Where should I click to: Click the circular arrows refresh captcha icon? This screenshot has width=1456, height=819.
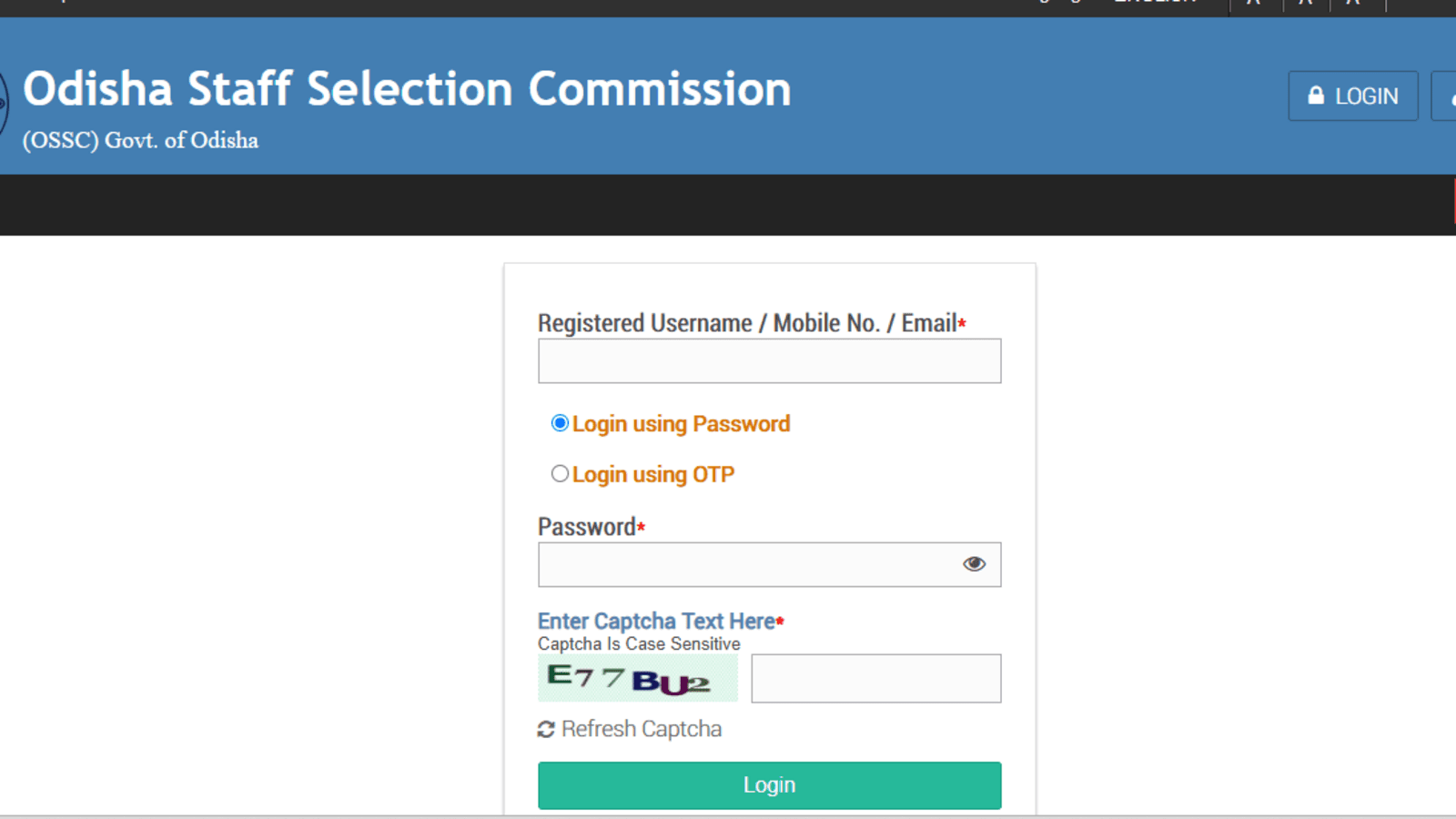(x=546, y=730)
